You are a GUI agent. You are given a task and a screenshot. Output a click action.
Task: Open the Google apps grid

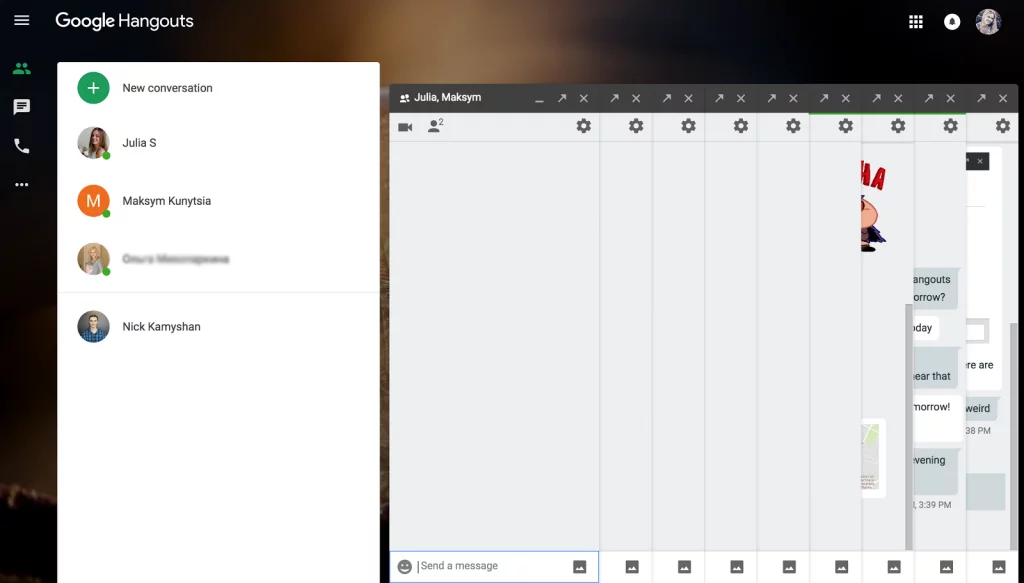915,22
